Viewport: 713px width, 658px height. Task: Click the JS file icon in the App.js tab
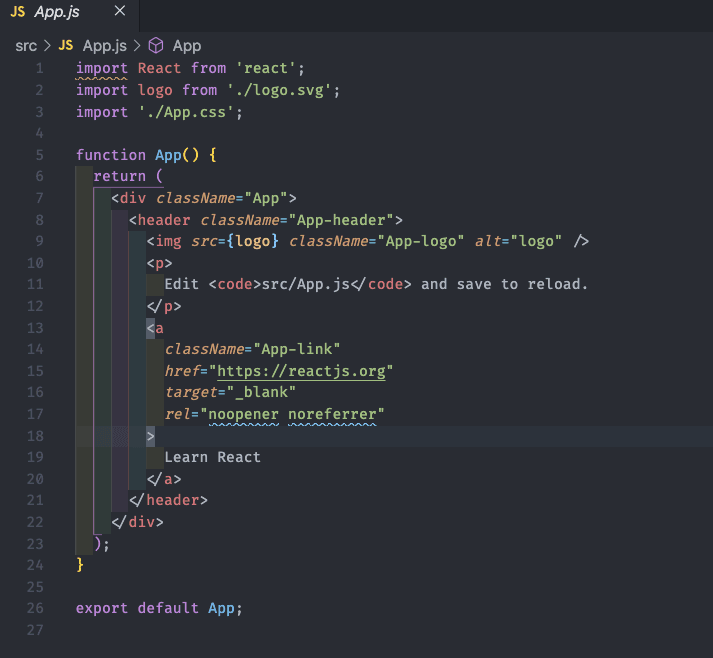[x=17, y=13]
